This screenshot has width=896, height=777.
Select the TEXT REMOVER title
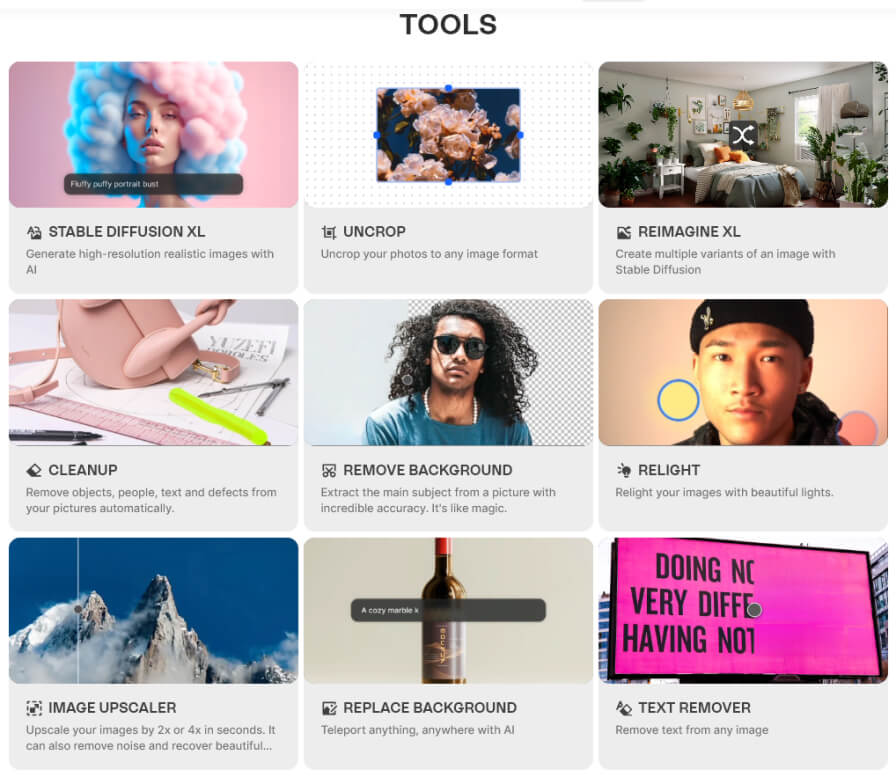tap(694, 708)
